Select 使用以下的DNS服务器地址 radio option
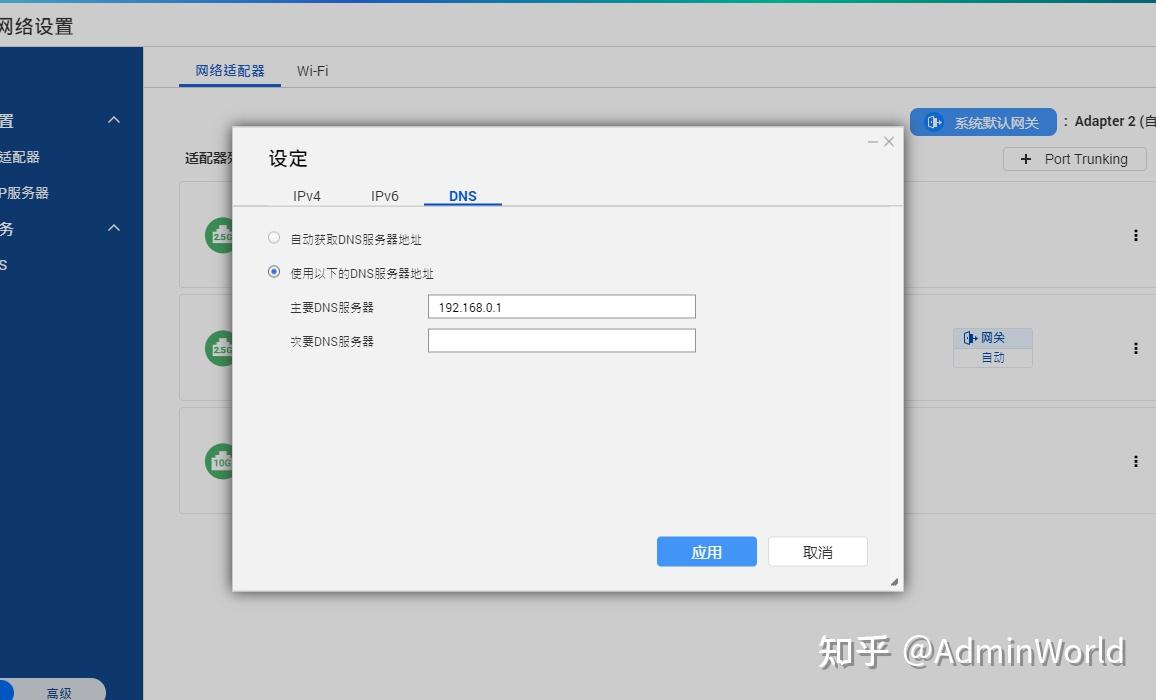This screenshot has width=1156, height=700. 274,271
